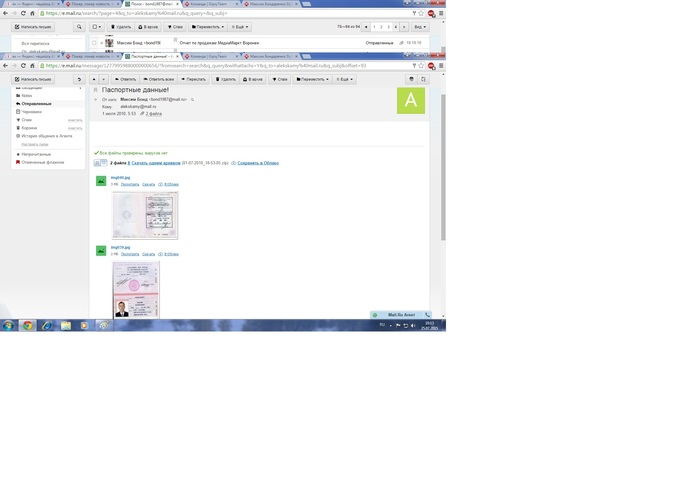
Task: Click the 'Скачать одним архивом' link
Action: [x=156, y=163]
